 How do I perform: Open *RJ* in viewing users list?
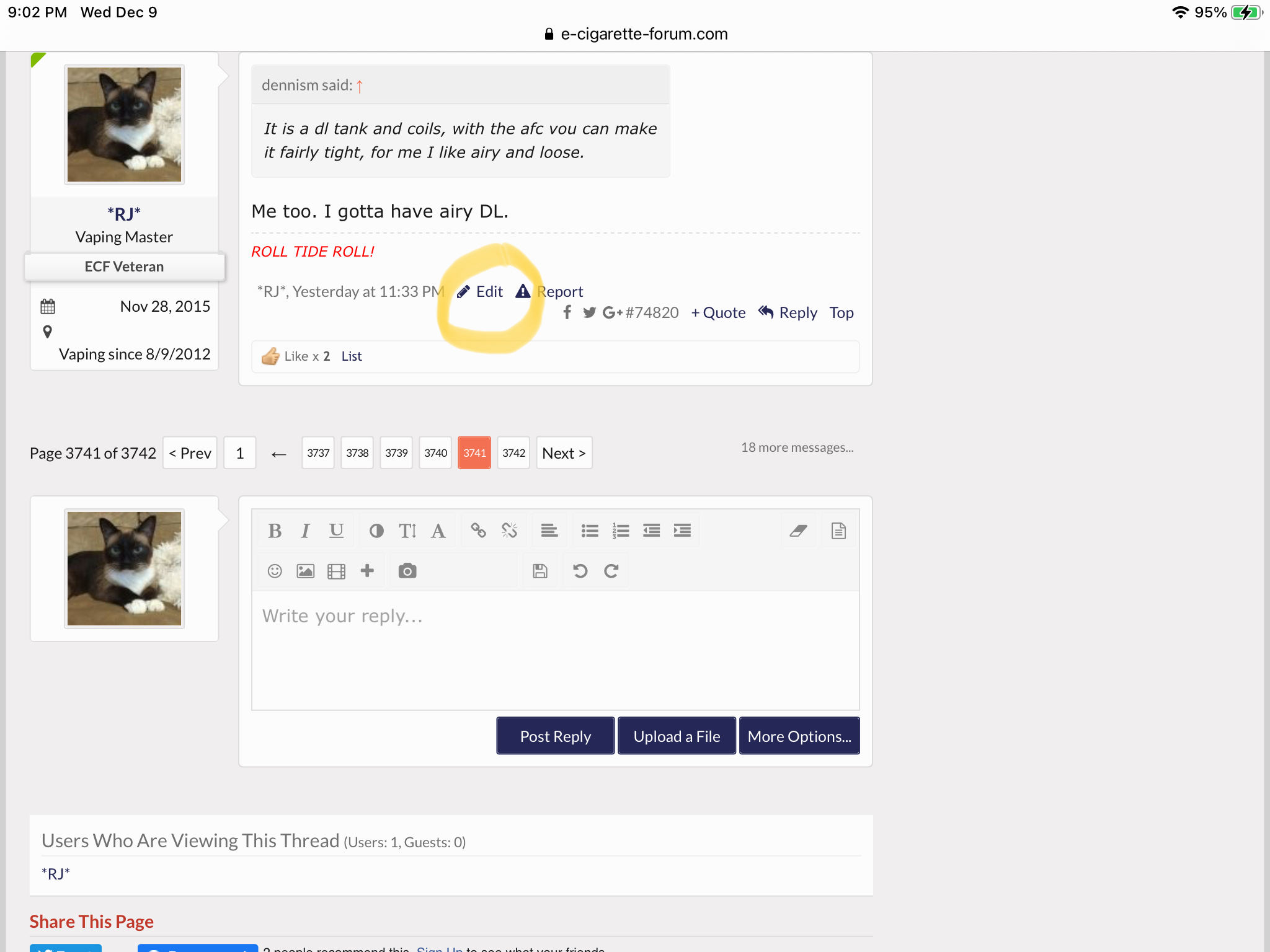[x=56, y=874]
